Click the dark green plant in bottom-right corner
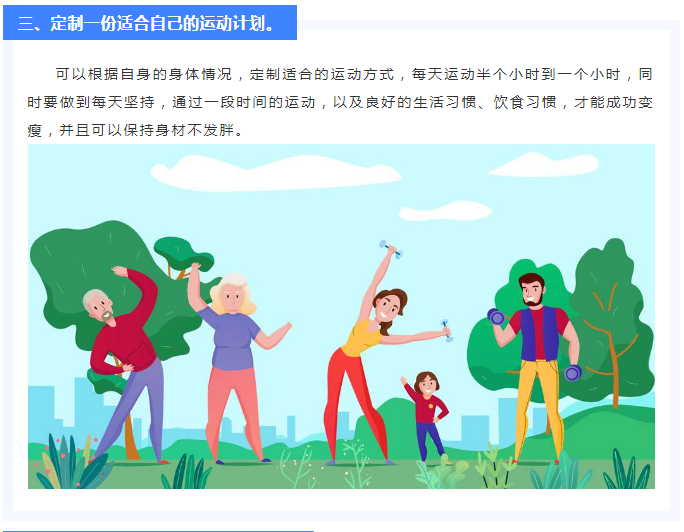Image resolution: width=684 pixels, height=532 pixels. tap(627, 469)
